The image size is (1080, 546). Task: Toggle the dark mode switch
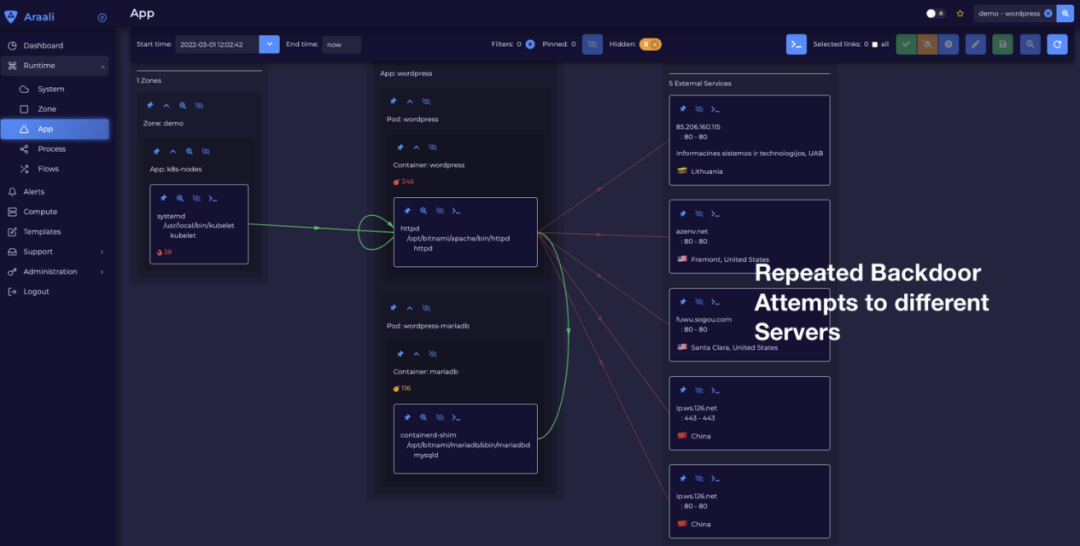(x=935, y=13)
